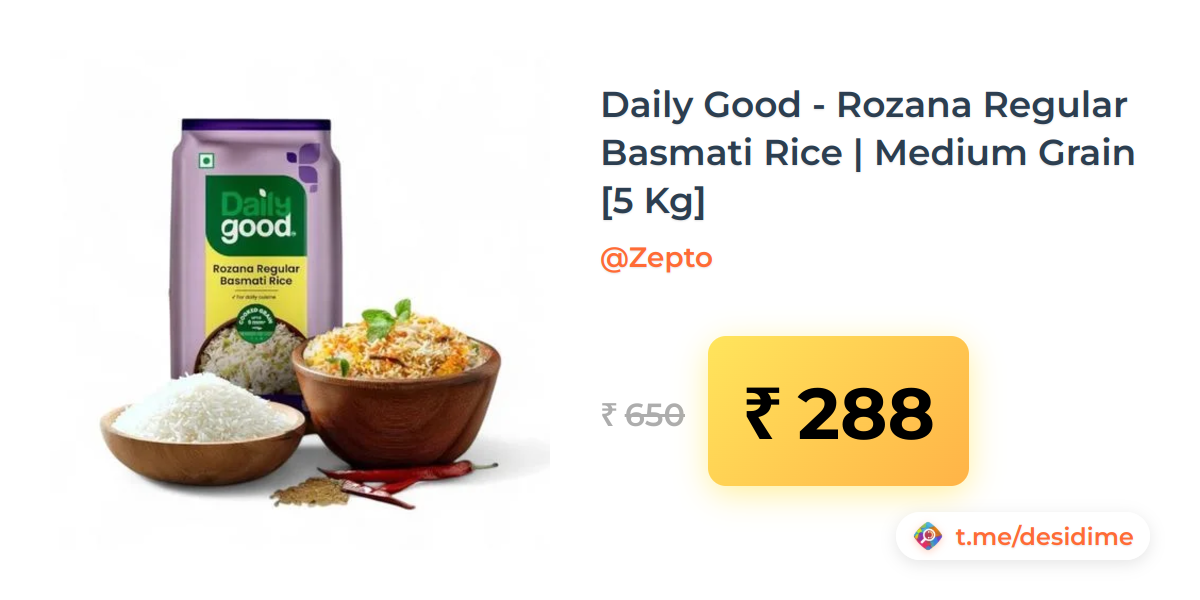Click the [5 Kg] weight text
Viewport: 1200px width, 600px height.
[653, 201]
